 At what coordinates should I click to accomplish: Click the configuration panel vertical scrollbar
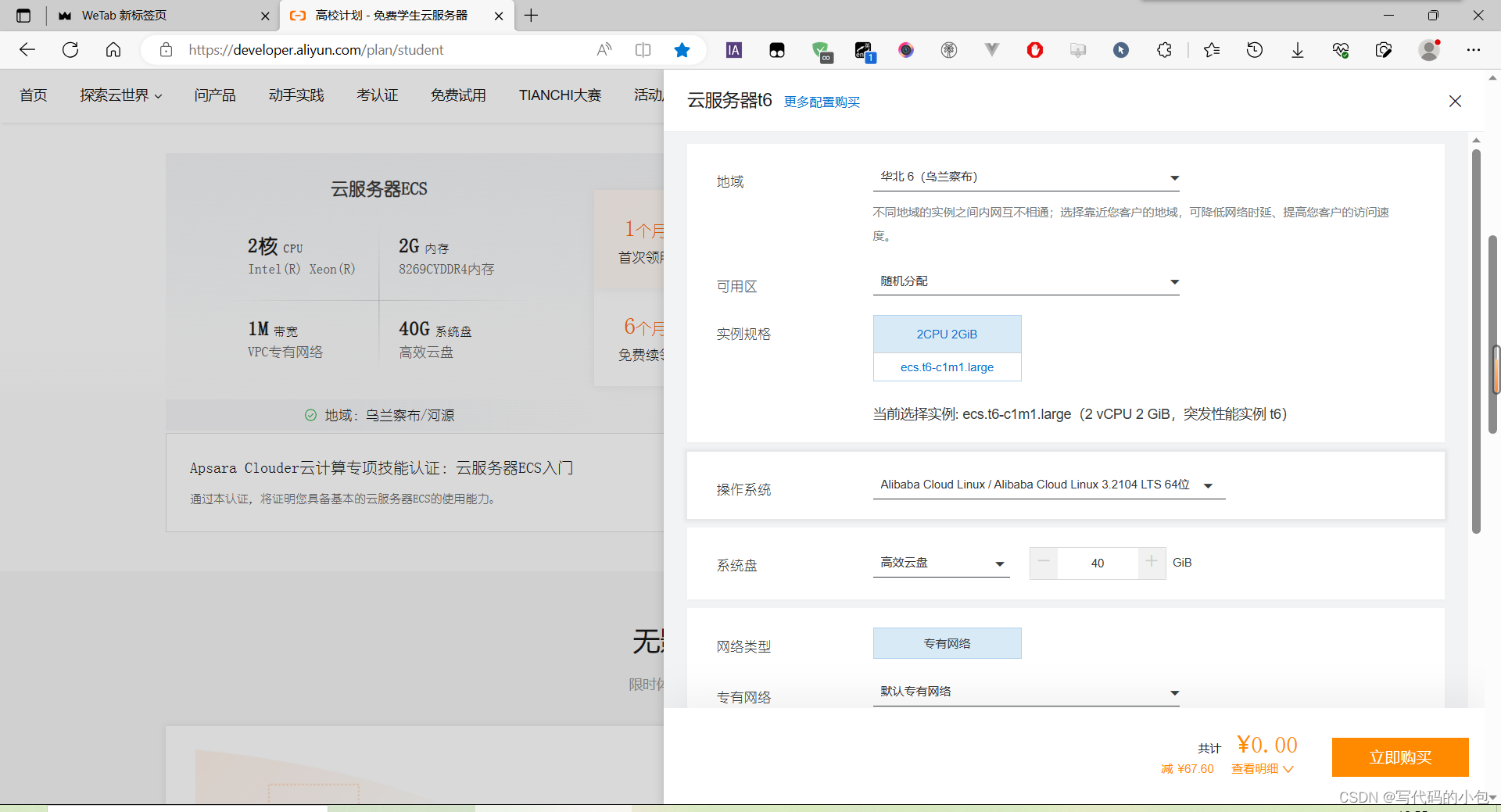coord(1476,341)
